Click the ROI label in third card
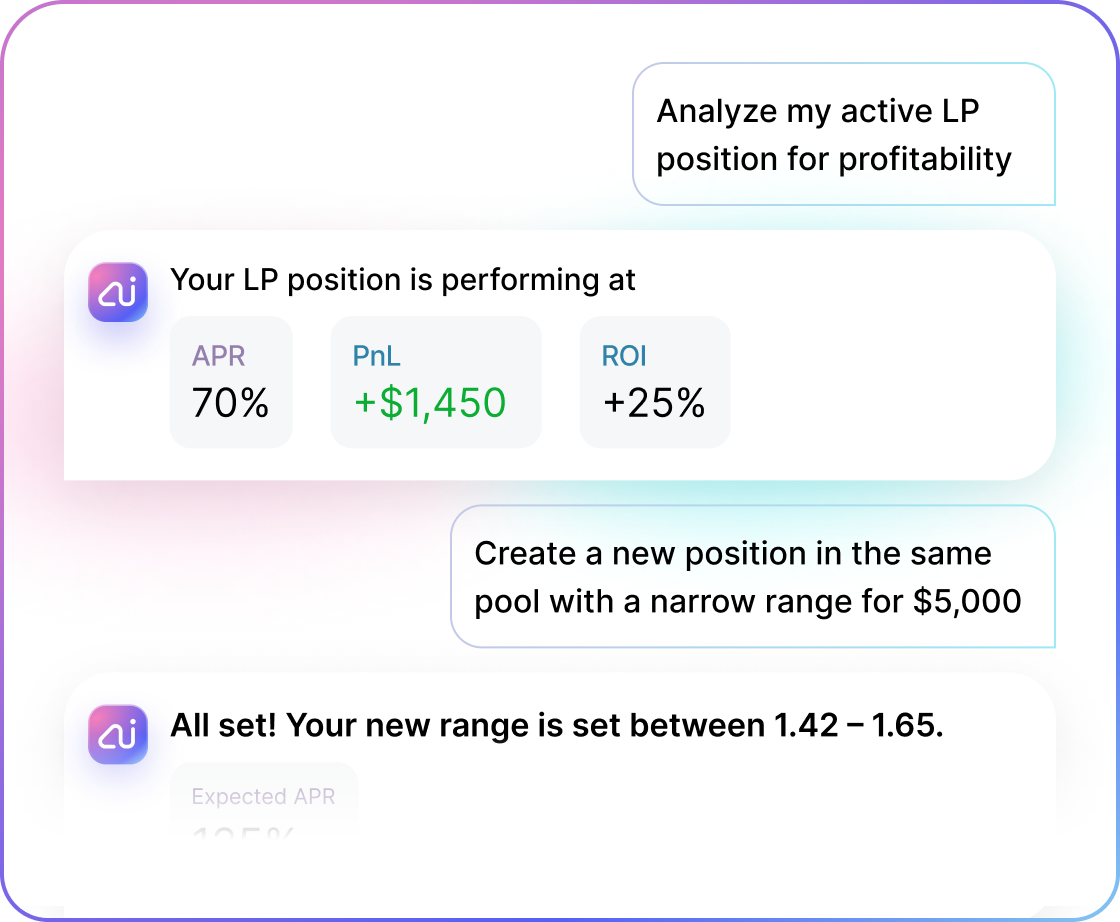This screenshot has height=922, width=1120. (x=624, y=356)
